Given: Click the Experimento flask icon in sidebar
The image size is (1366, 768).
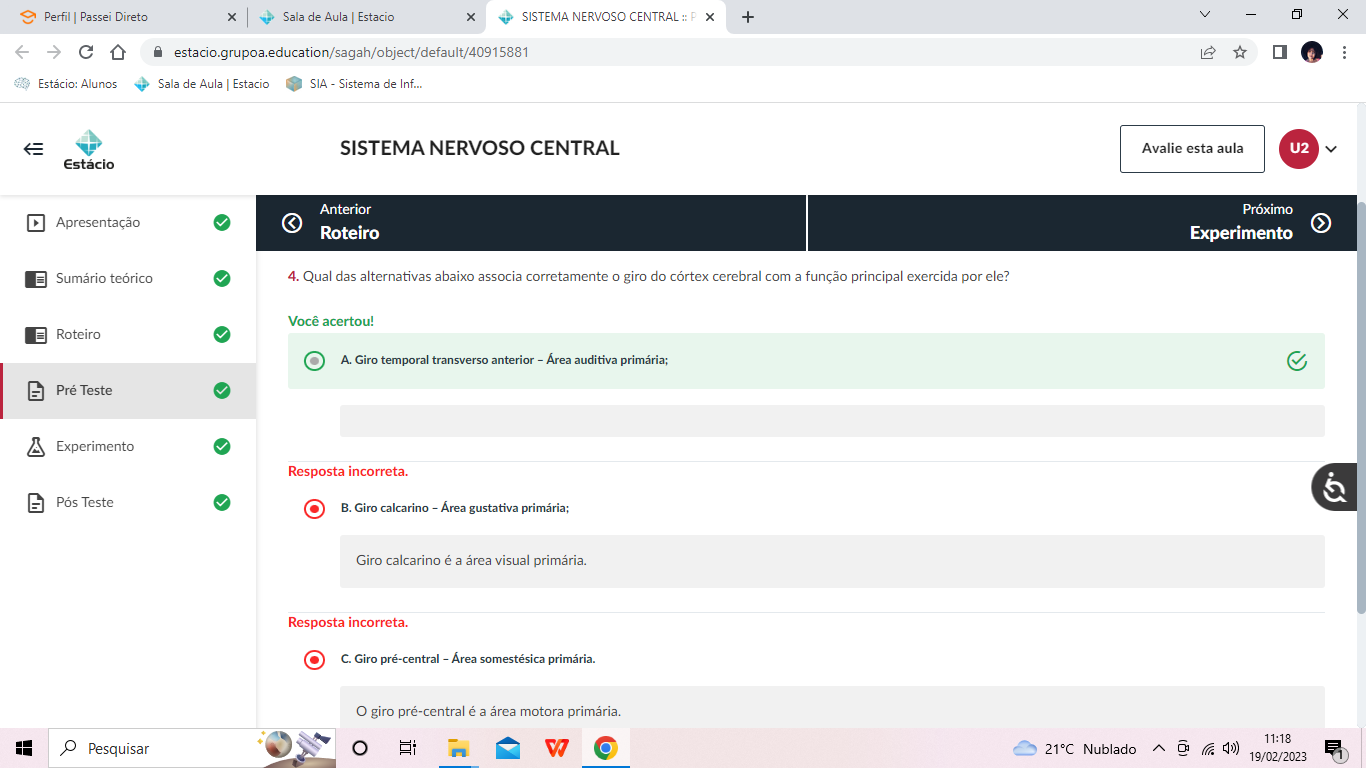Looking at the screenshot, I should 36,446.
